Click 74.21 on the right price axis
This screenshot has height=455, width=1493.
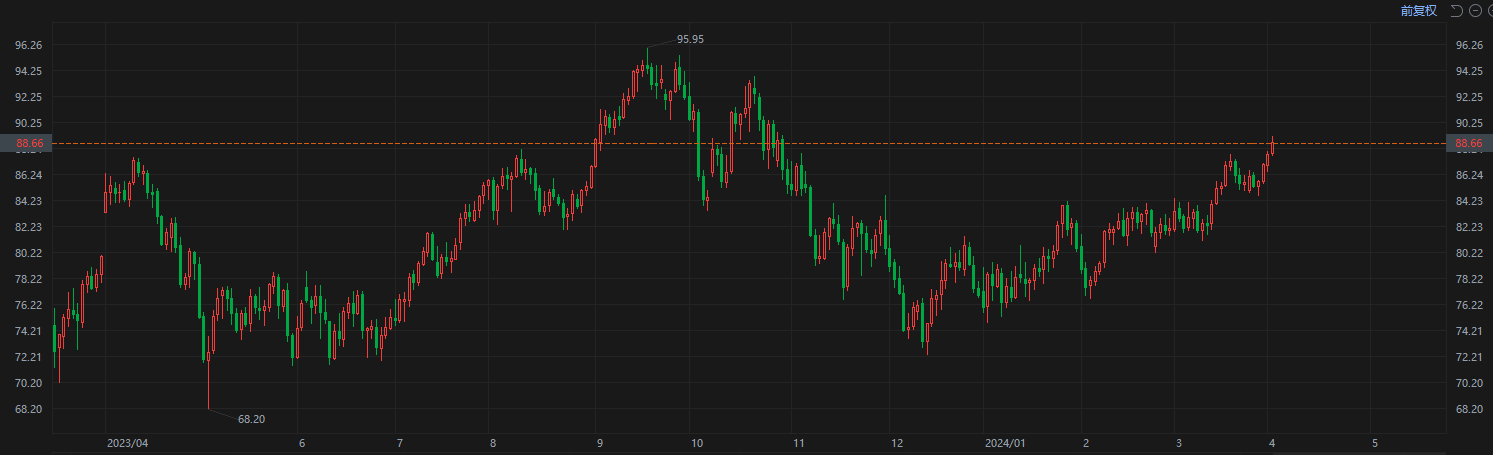(x=1469, y=331)
